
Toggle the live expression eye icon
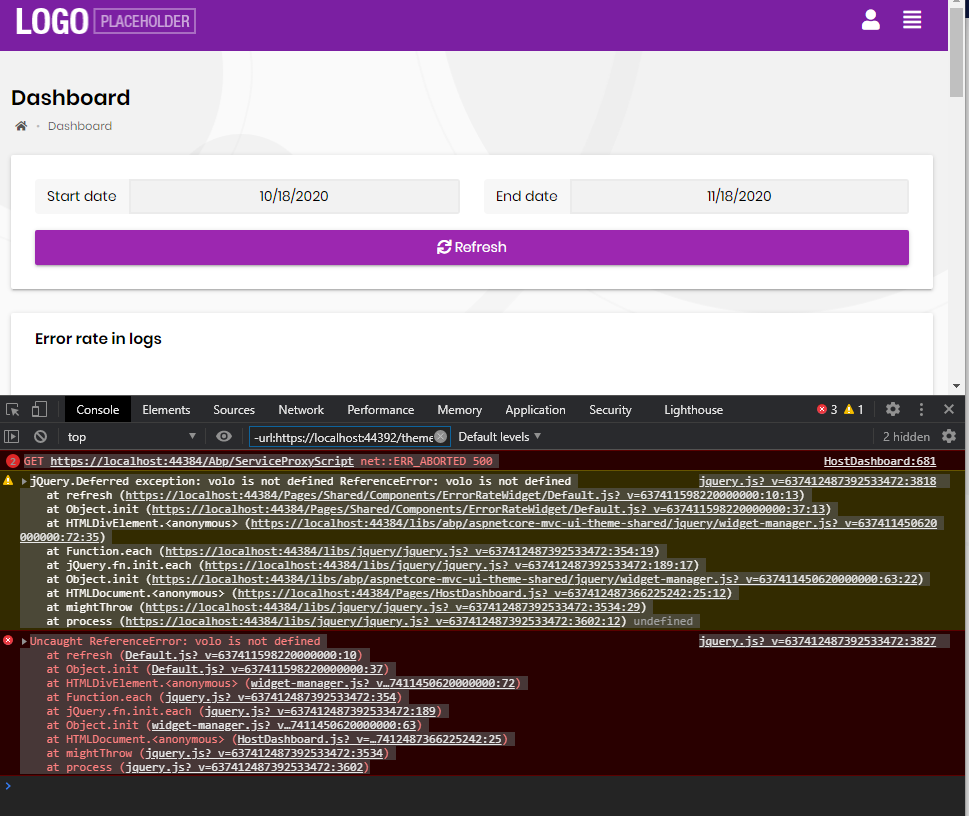(x=224, y=437)
